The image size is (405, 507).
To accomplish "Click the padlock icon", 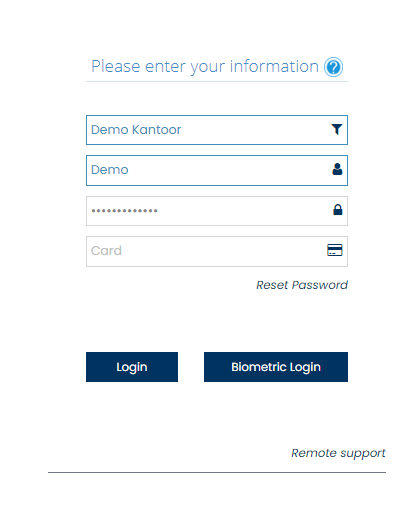I will (338, 210).
